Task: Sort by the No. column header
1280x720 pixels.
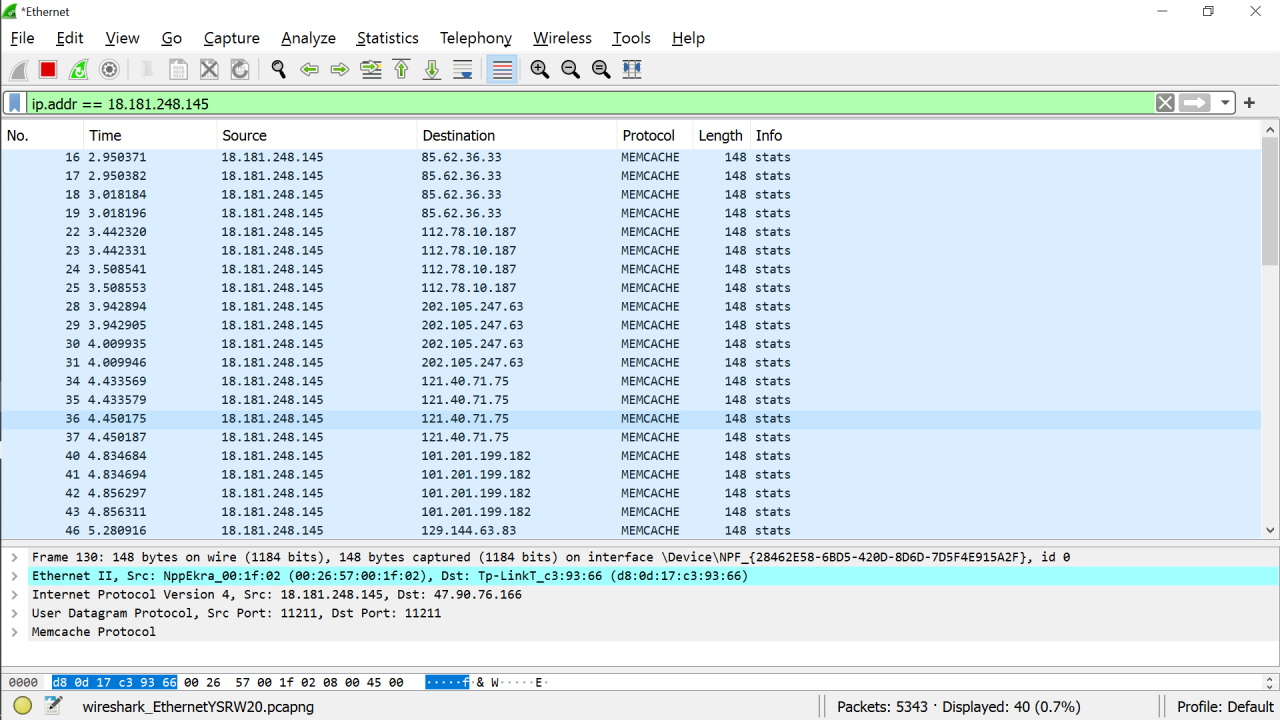Action: [42, 135]
